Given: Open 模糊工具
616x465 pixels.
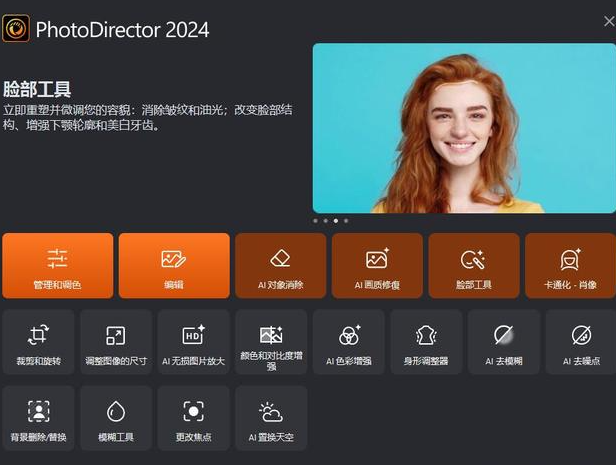Looking at the screenshot, I should (116, 418).
